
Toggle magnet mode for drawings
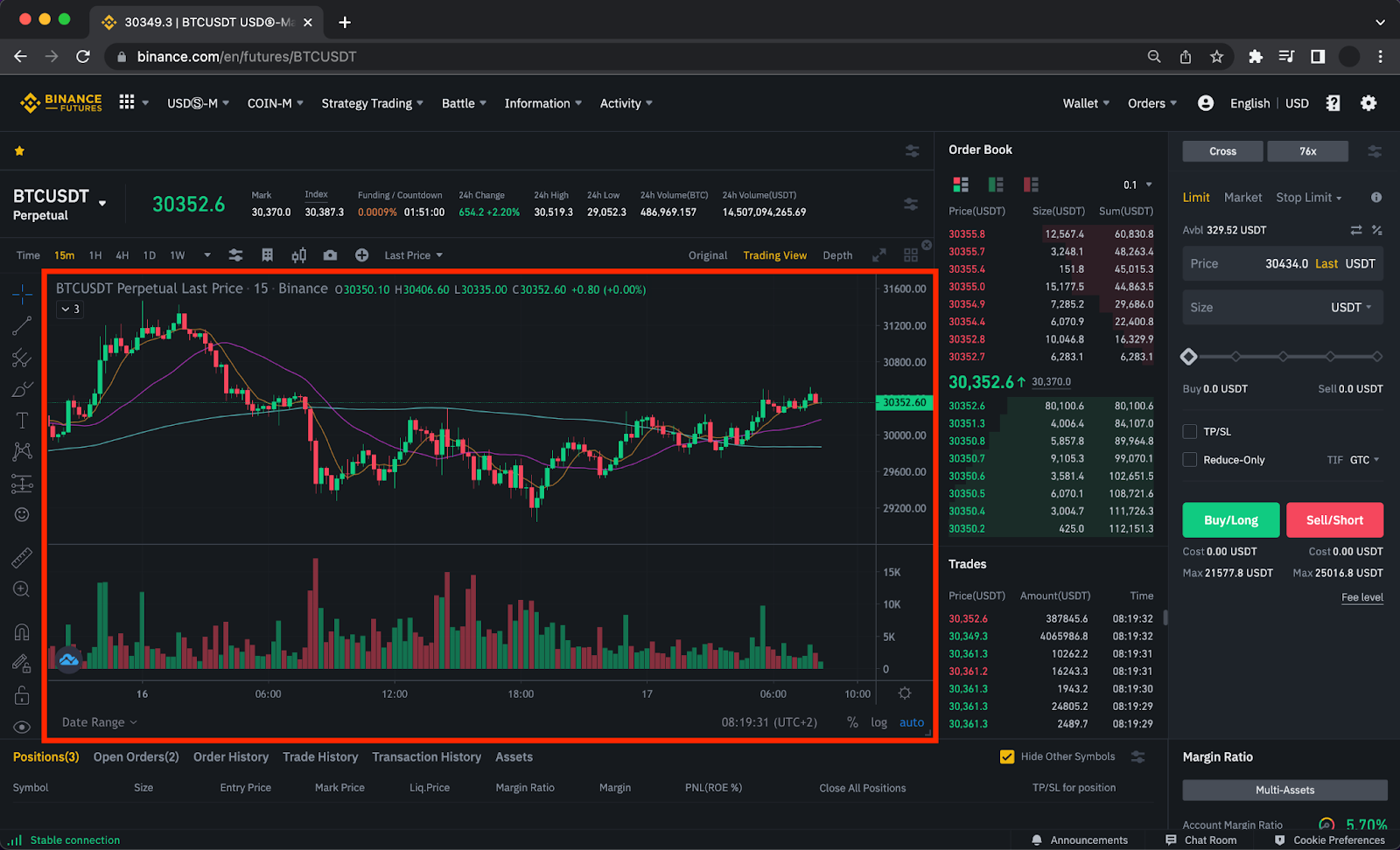[22, 631]
